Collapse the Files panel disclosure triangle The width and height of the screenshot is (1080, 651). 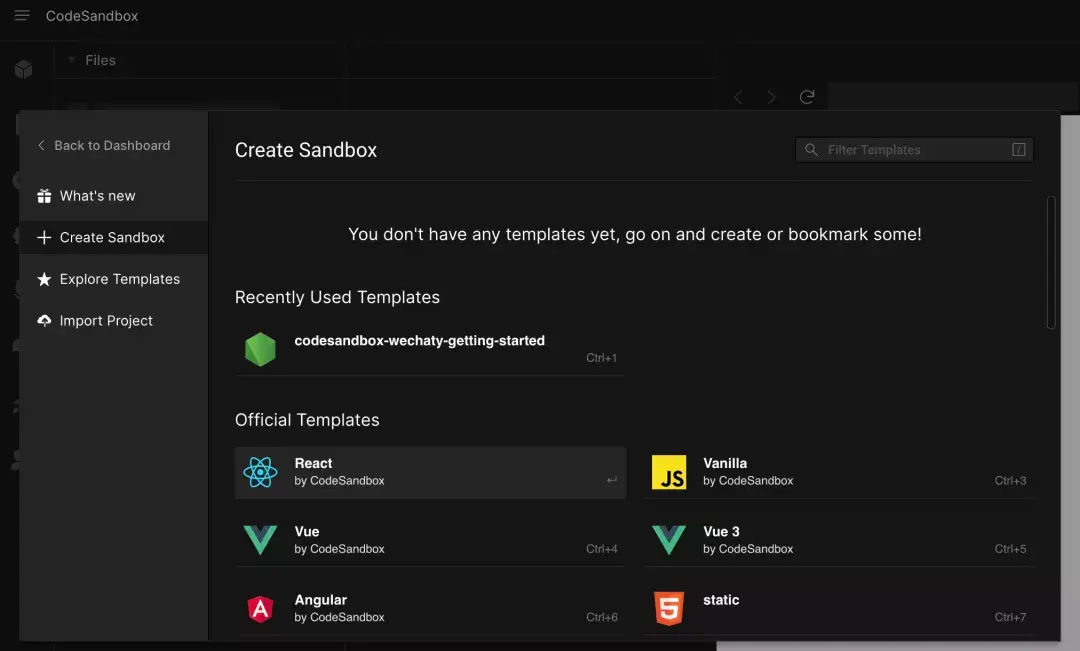click(x=71, y=60)
